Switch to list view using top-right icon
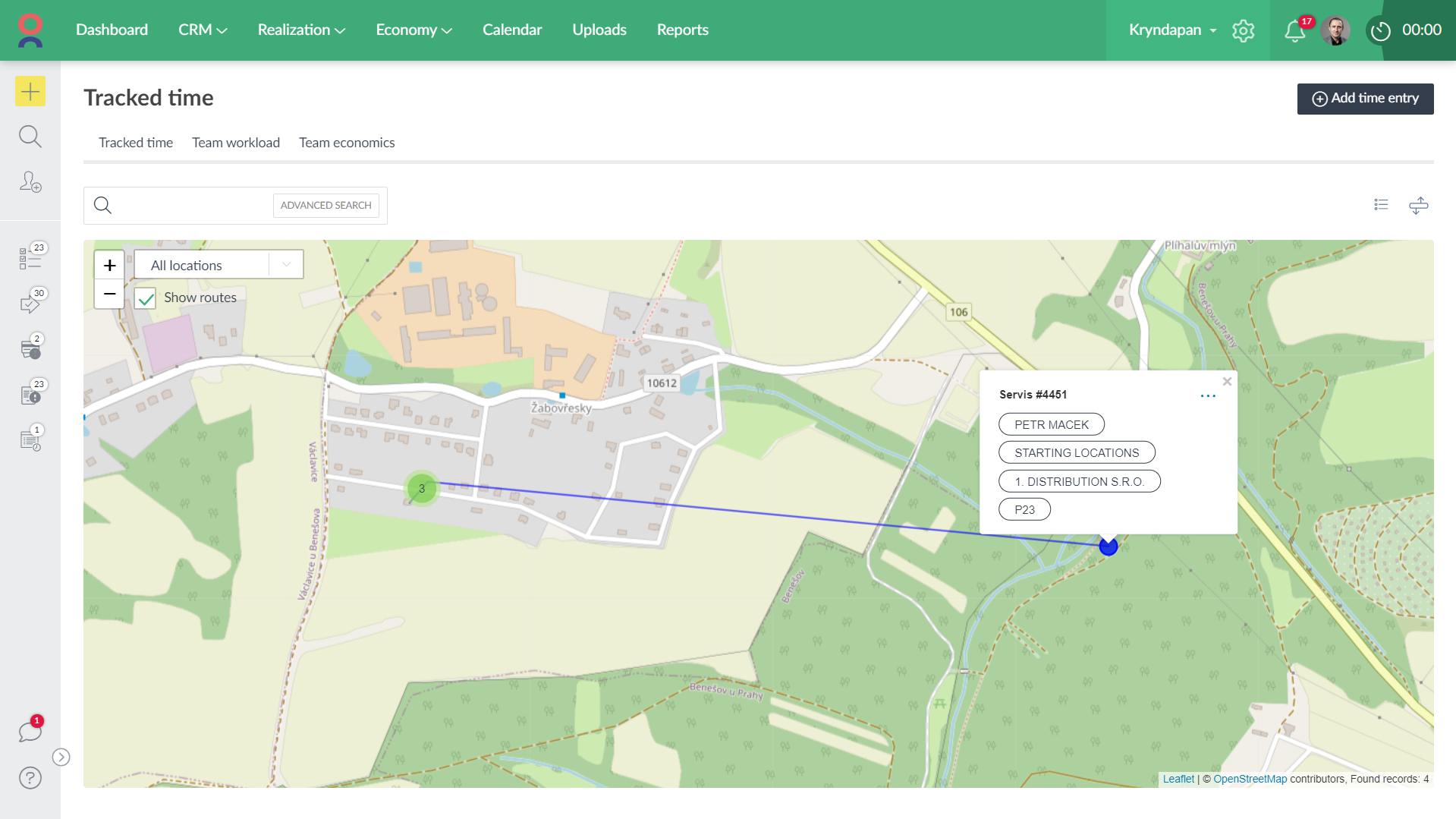 (1381, 205)
